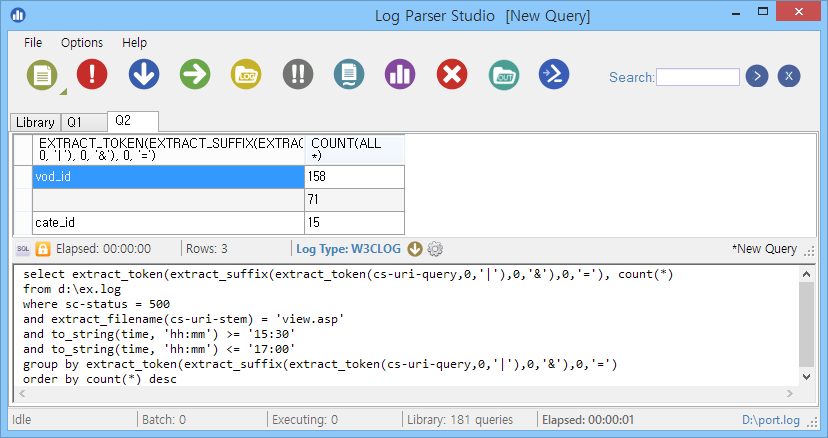
Task: Switch to the Library tab
Action: (x=35, y=123)
